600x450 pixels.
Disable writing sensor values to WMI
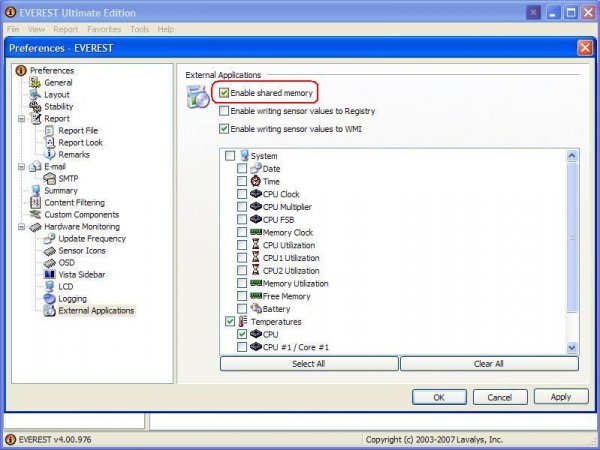click(x=224, y=129)
